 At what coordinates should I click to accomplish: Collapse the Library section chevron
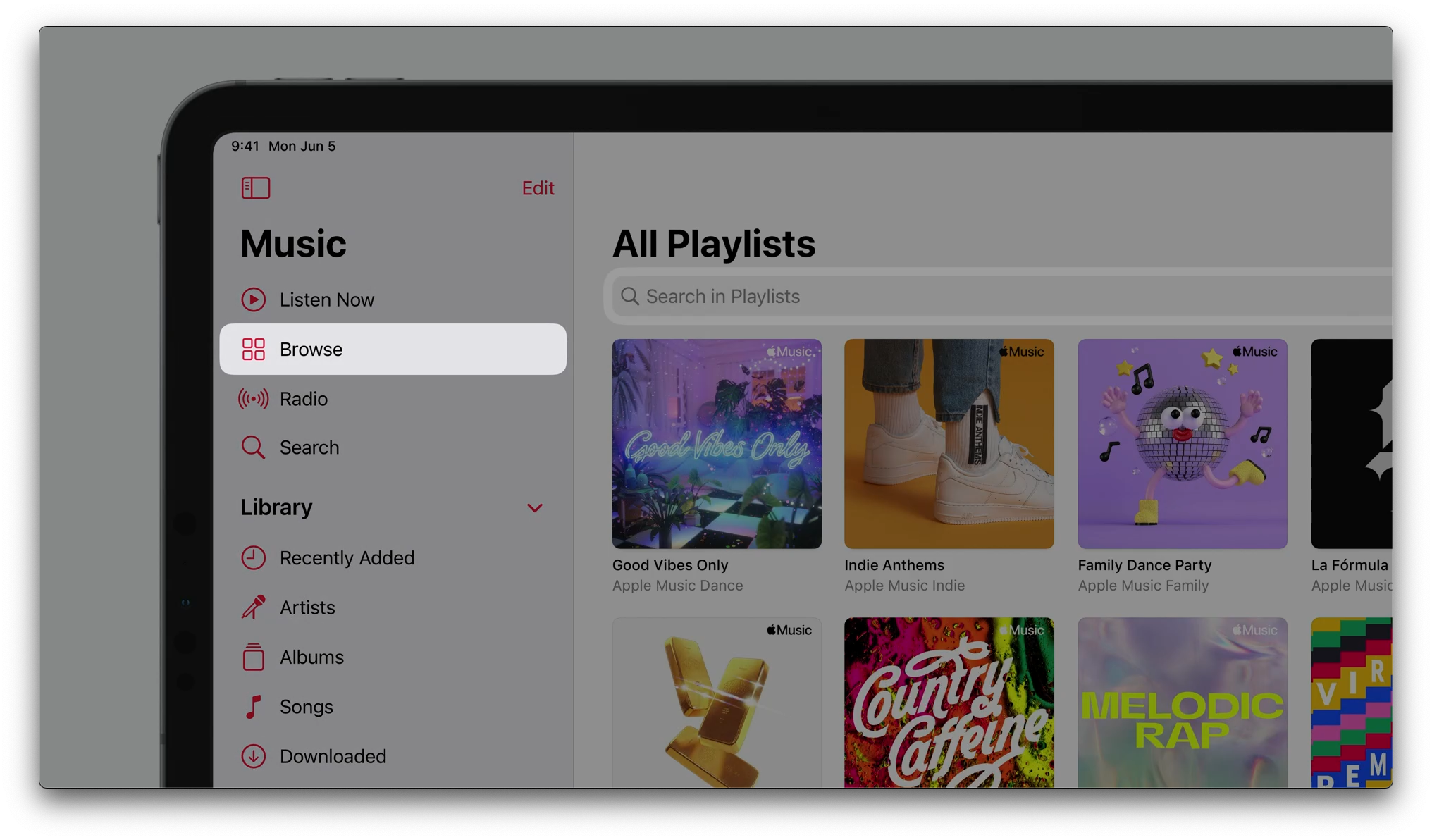pos(535,508)
